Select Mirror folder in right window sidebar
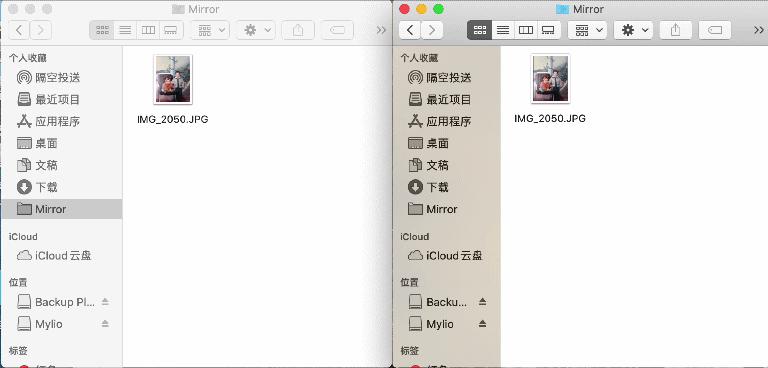 pos(447,209)
